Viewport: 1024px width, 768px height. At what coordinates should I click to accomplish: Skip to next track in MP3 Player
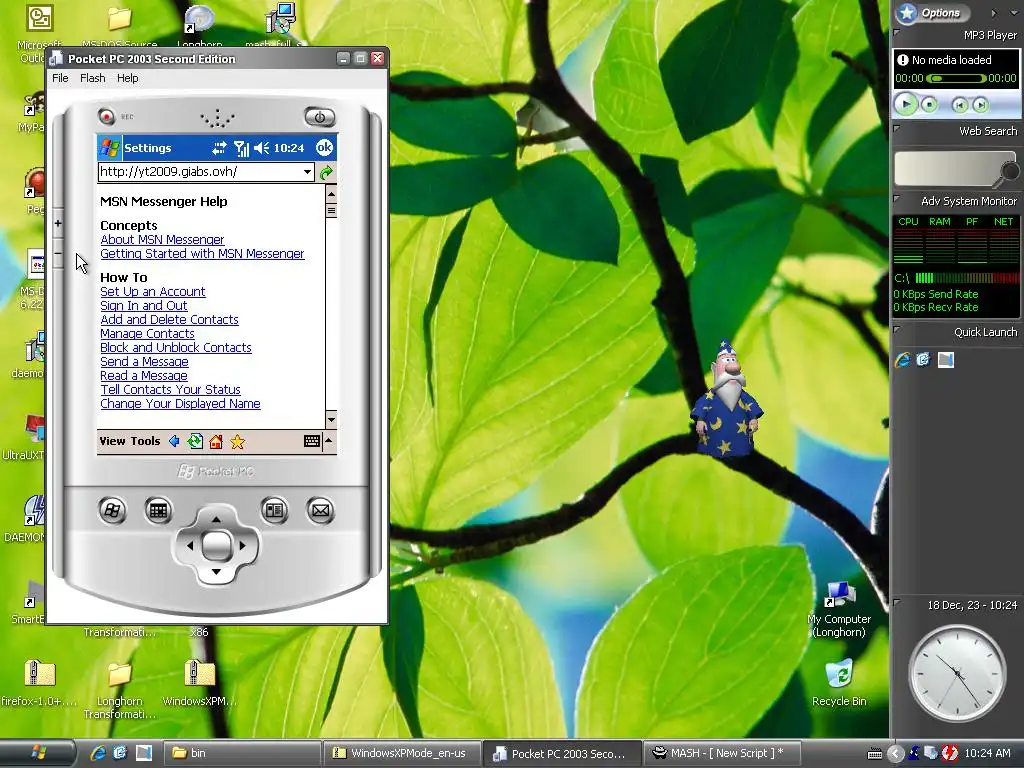tap(980, 104)
